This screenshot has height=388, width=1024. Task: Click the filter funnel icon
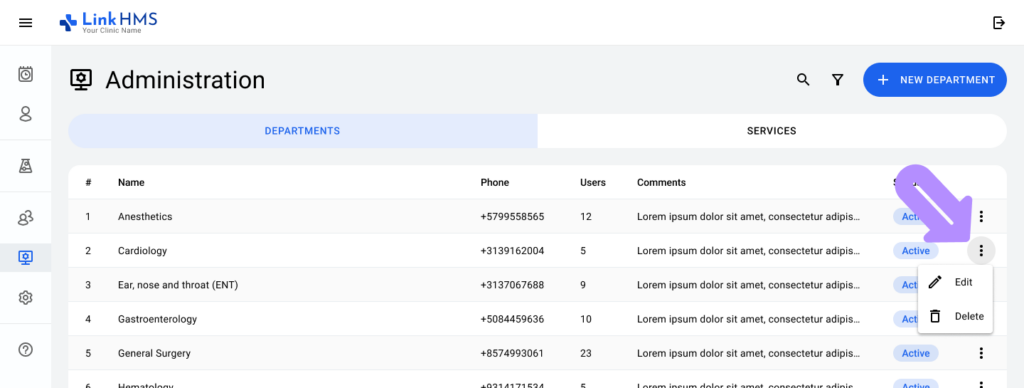(837, 80)
